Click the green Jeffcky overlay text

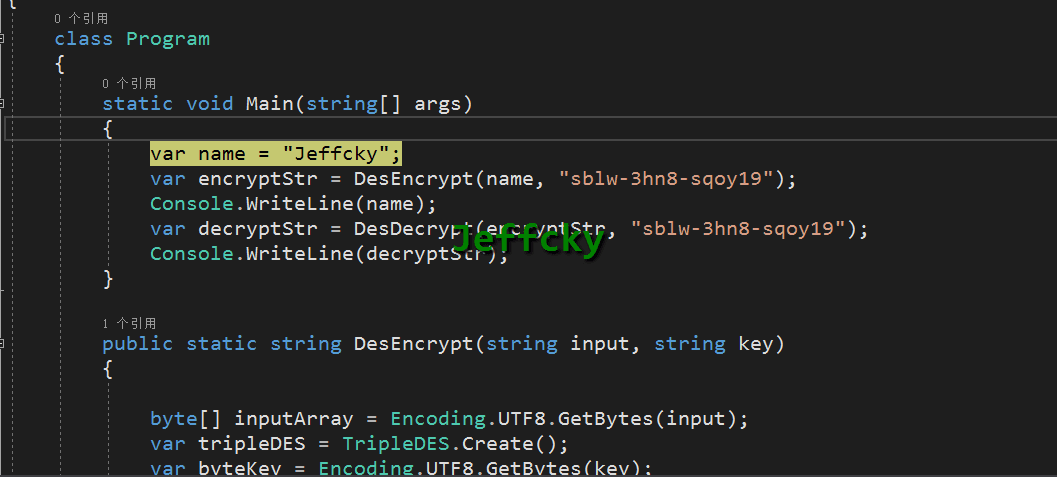[528, 241]
